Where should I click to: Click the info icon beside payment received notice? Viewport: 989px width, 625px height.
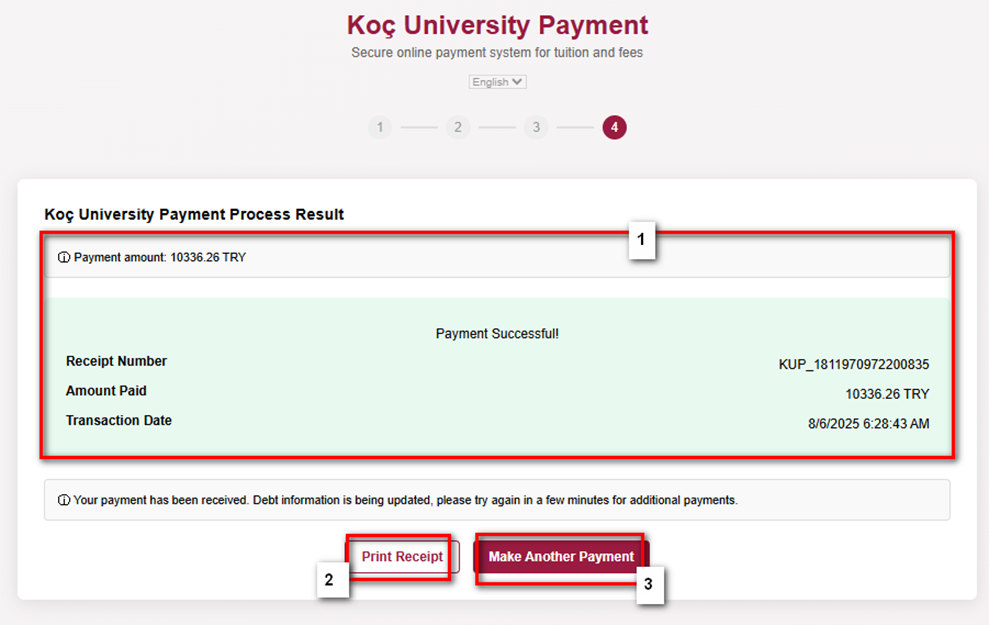(x=64, y=500)
